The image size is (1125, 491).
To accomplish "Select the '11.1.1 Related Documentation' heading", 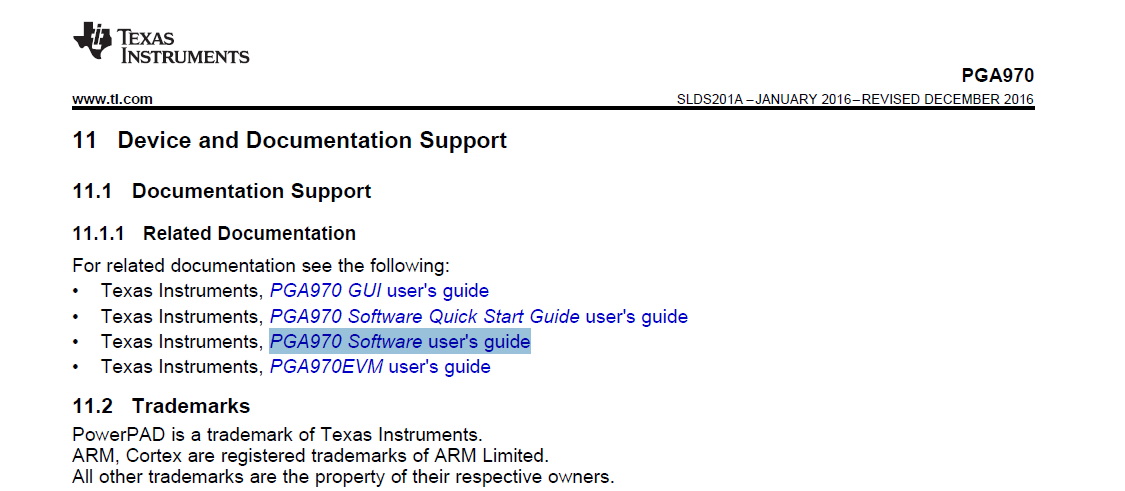I will (214, 233).
